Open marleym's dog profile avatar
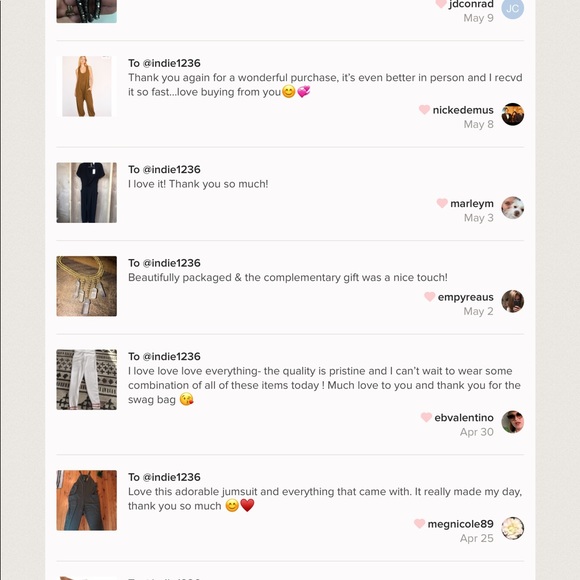This screenshot has width=580, height=580. [x=512, y=208]
